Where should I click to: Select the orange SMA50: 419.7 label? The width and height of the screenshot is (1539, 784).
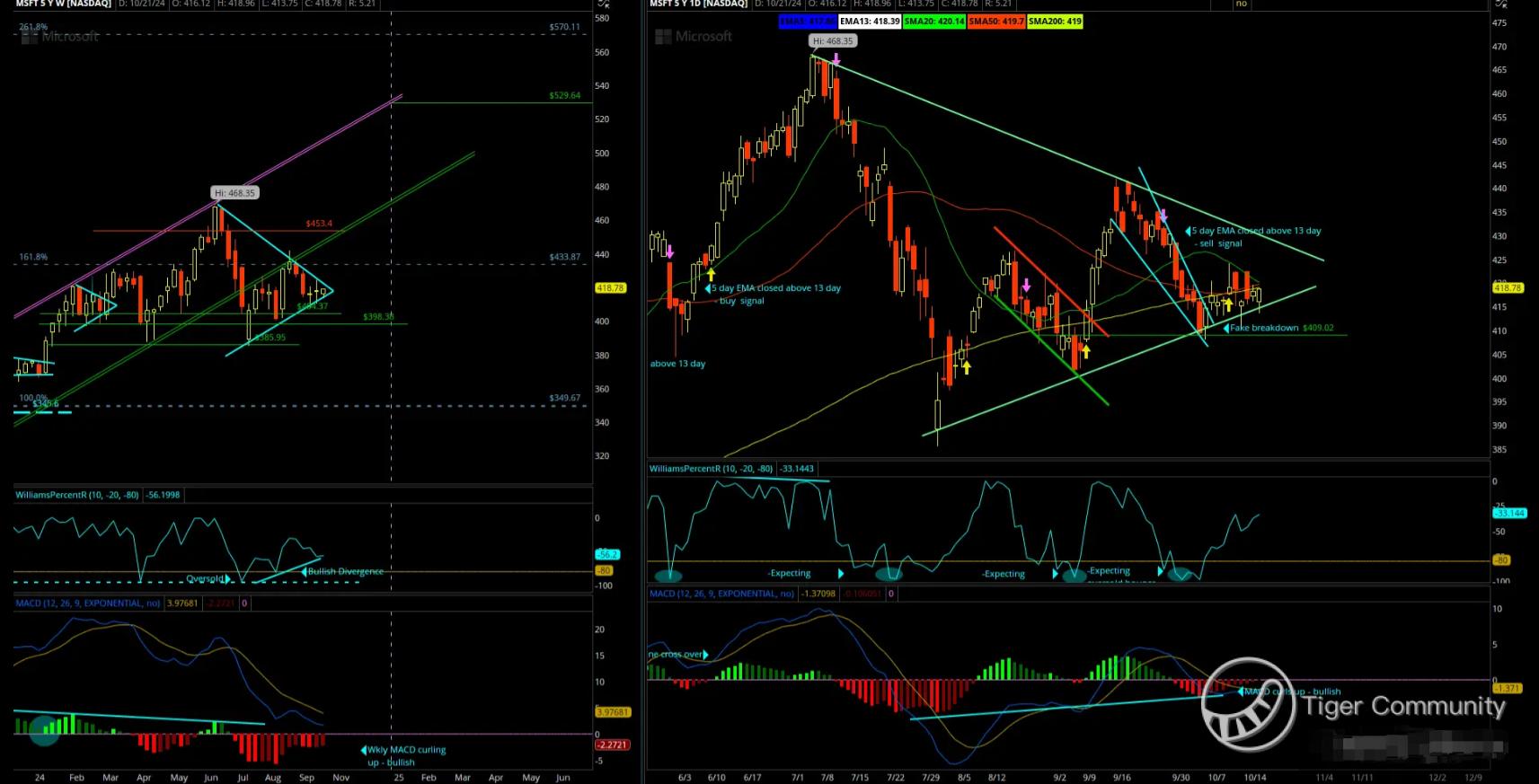996,22
